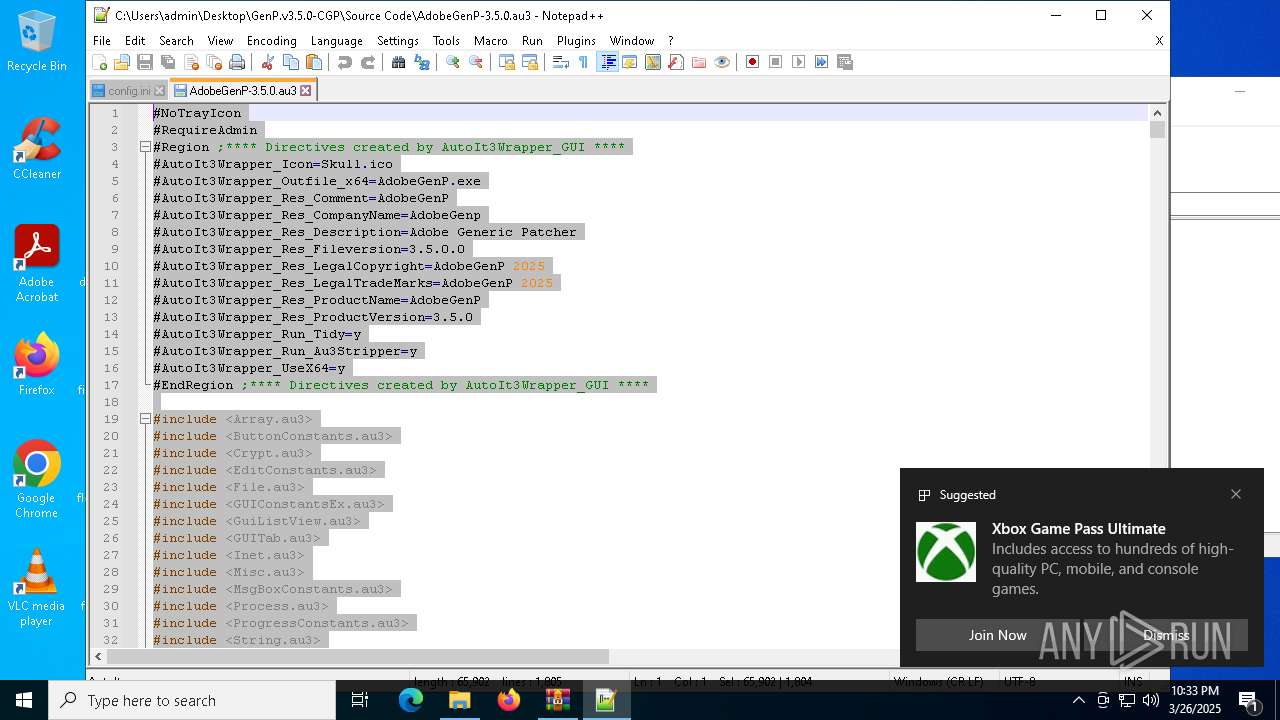
Task: Close the config.ini tab
Action: click(x=160, y=91)
